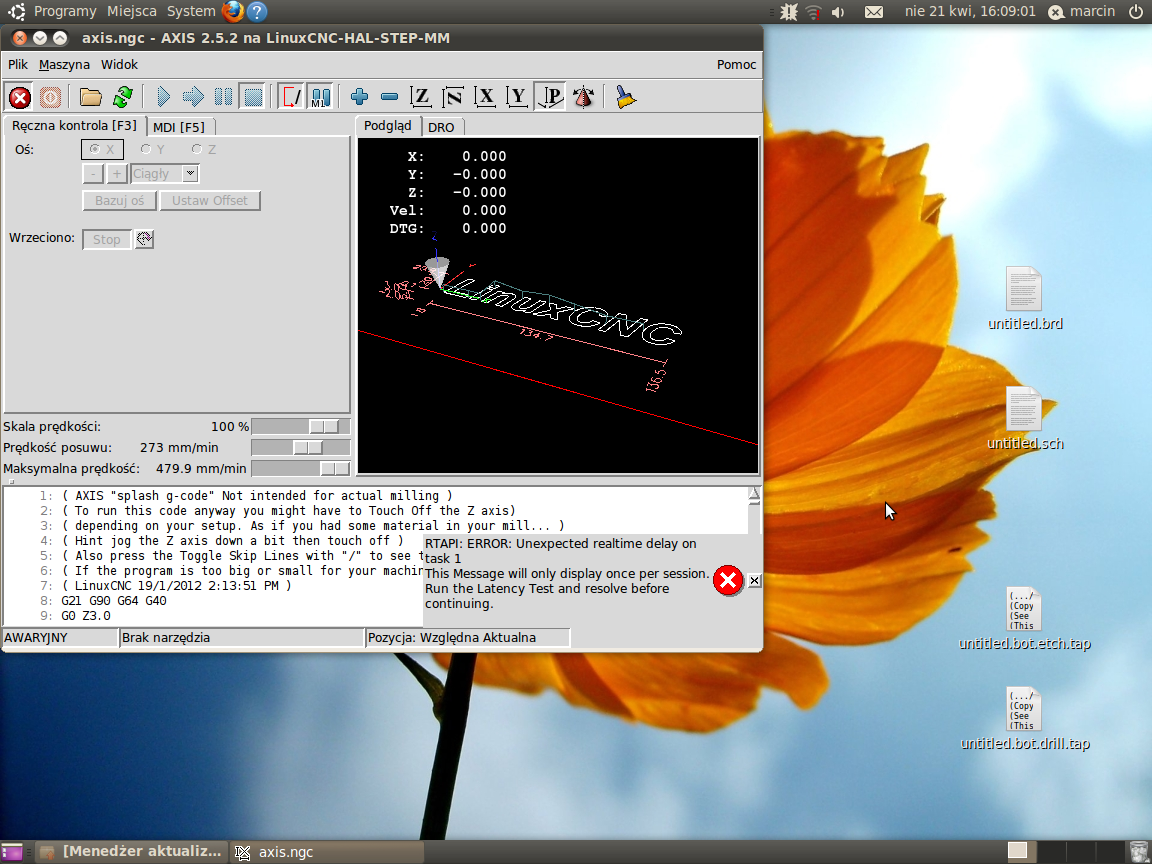Click spindle rotation direction icon
Screen dimensions: 1152x864
(145, 239)
